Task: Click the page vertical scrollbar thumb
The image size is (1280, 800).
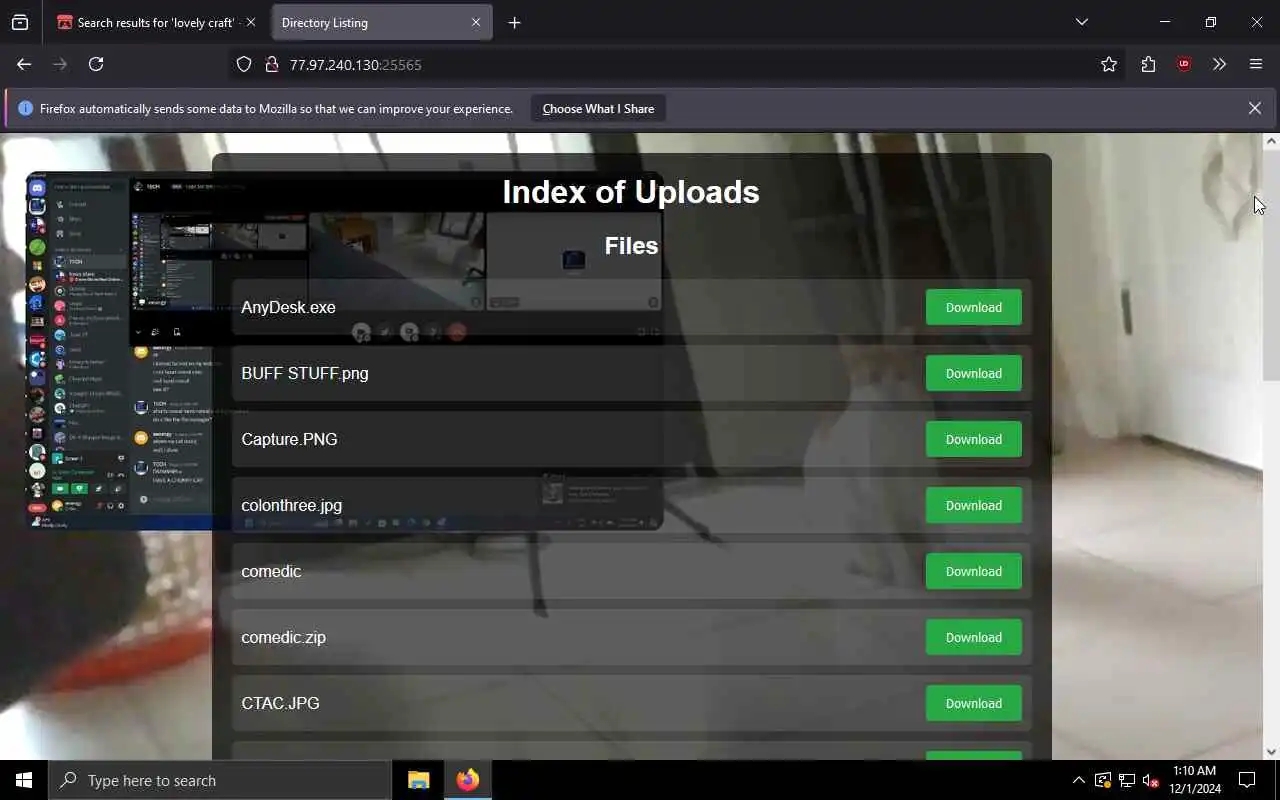Action: [1271, 266]
